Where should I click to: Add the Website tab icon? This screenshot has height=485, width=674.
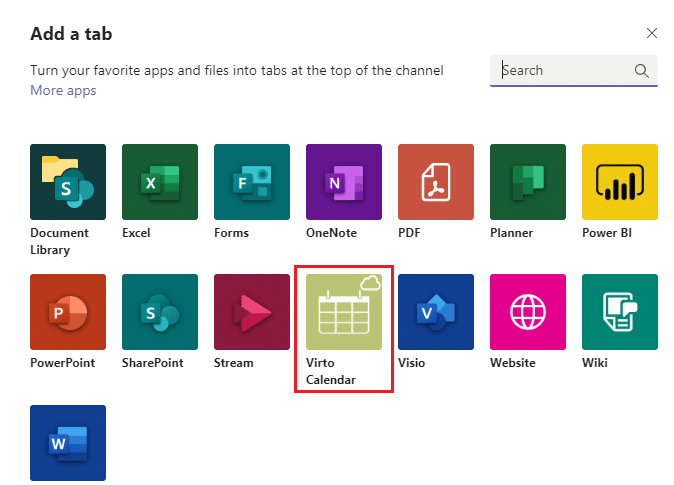[528, 312]
